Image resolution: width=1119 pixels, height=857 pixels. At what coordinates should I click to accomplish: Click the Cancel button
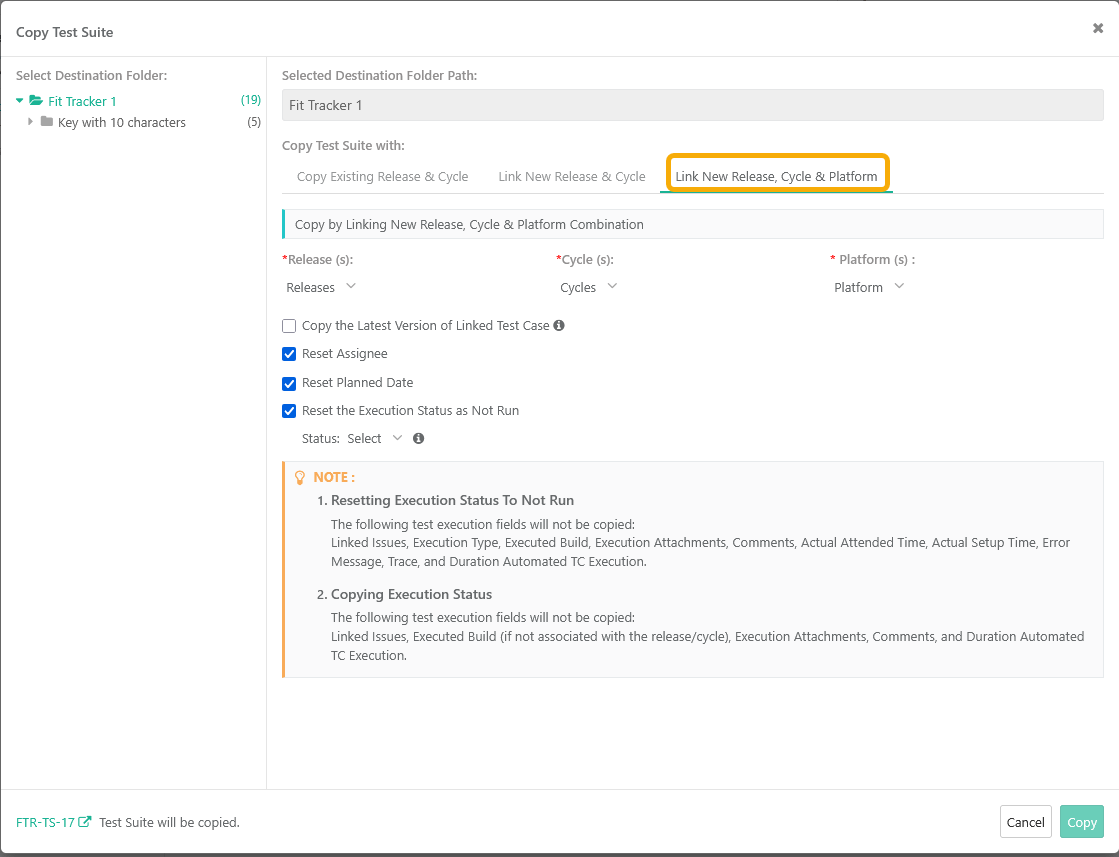click(1025, 822)
